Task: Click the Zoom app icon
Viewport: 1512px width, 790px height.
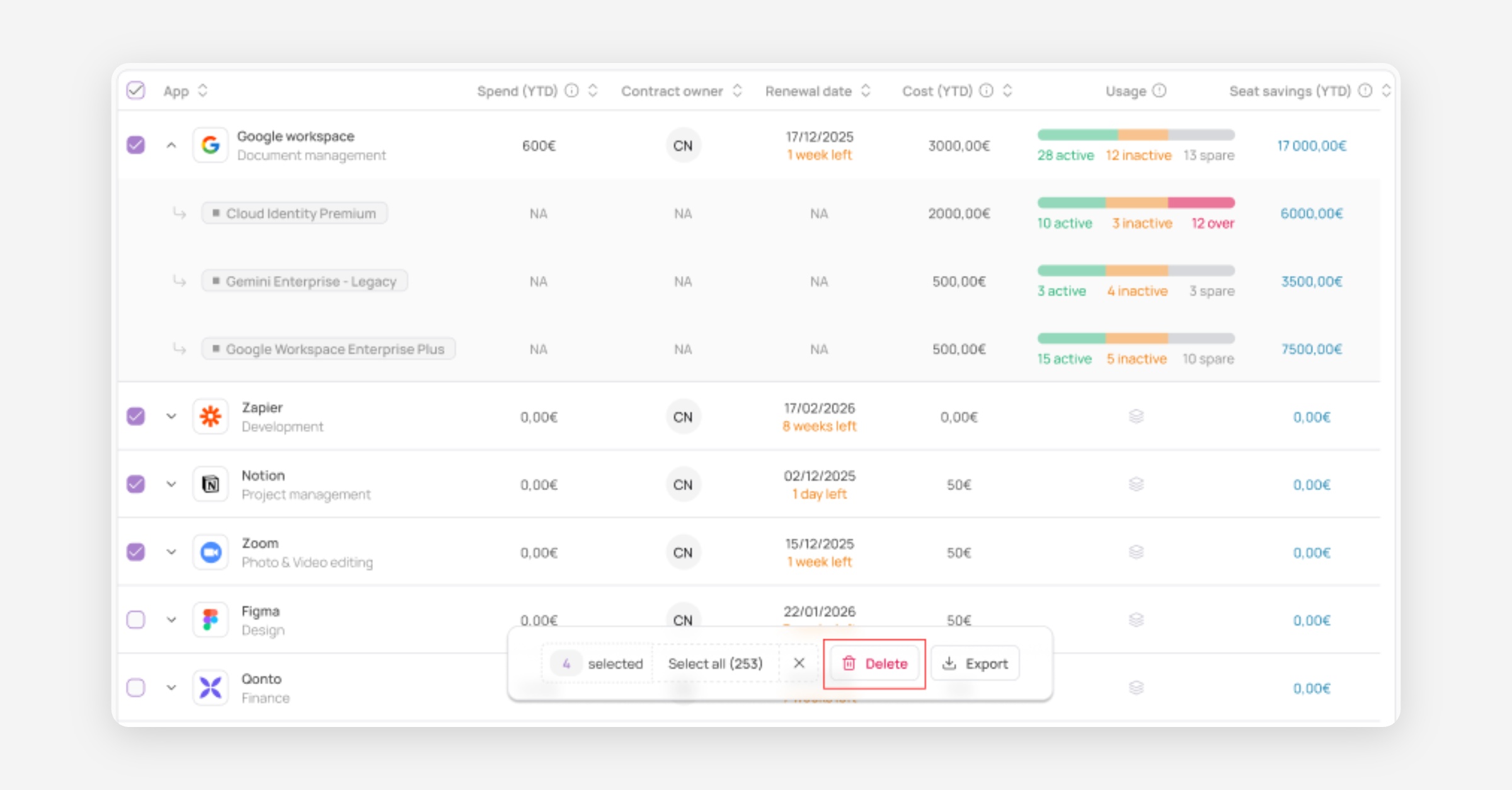Action: pos(210,552)
